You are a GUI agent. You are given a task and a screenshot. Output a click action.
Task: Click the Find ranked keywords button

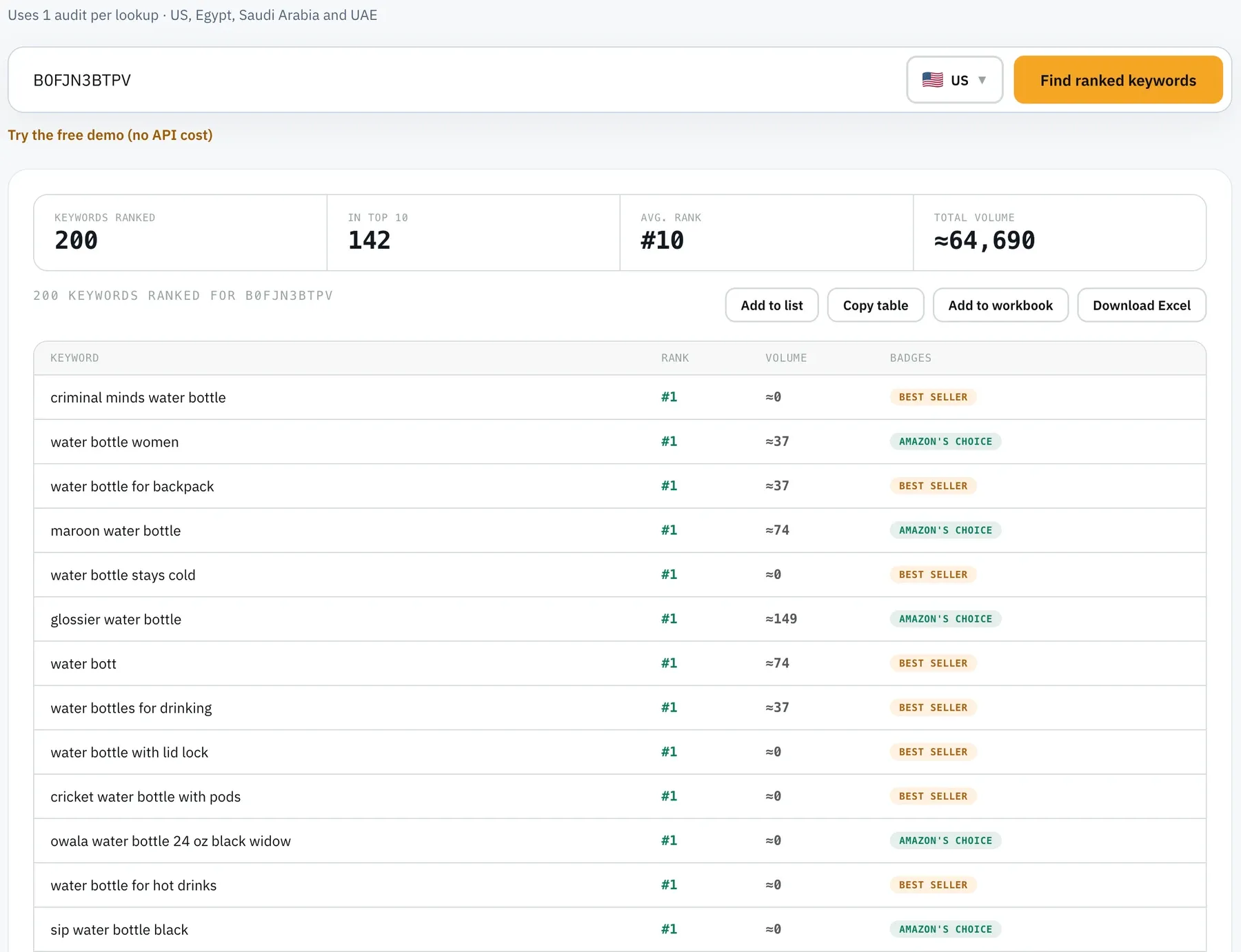(1118, 80)
